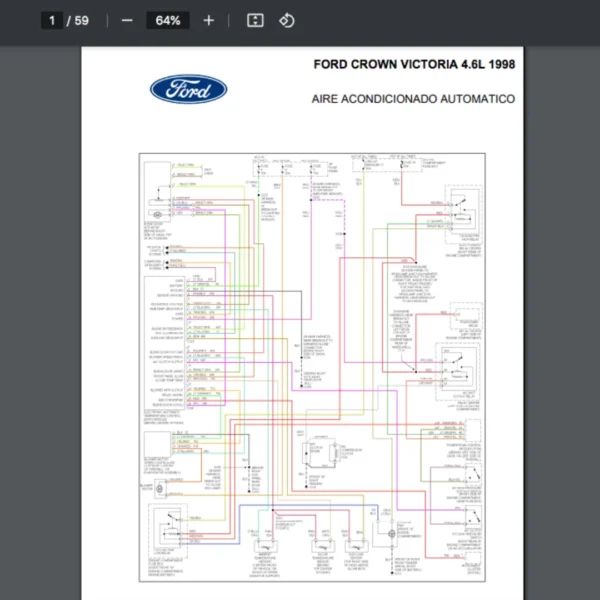Viewport: 600px width, 600px height.
Task: Click the zoom in plus button
Action: click(208, 20)
